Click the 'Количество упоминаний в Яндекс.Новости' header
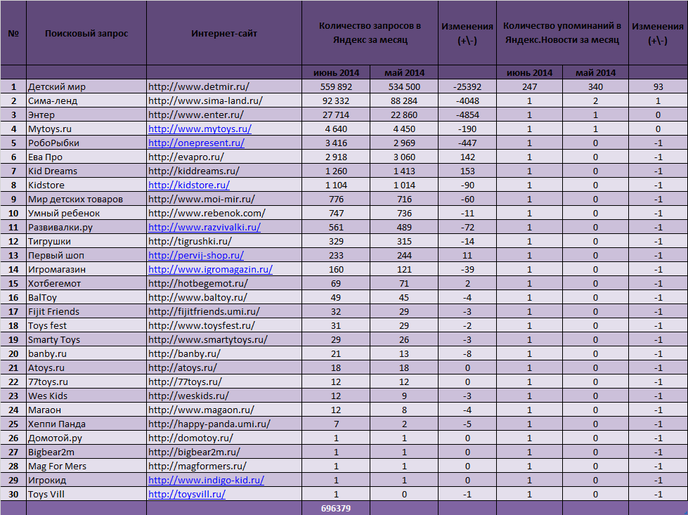The width and height of the screenshot is (688, 515). click(x=562, y=33)
